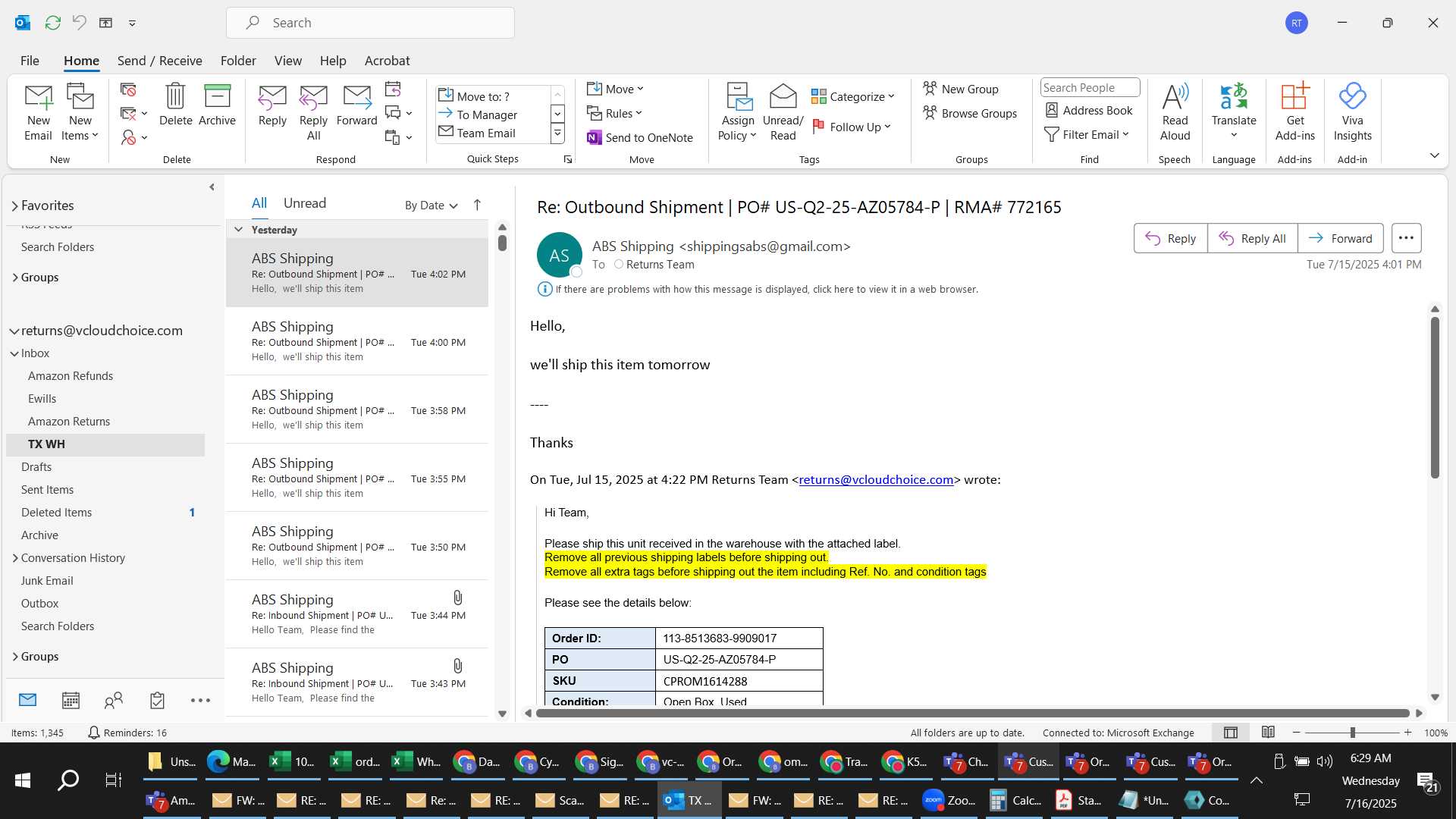Screen dimensions: 1456x819
Task: Click Reply button in reading pane
Action: [1170, 238]
